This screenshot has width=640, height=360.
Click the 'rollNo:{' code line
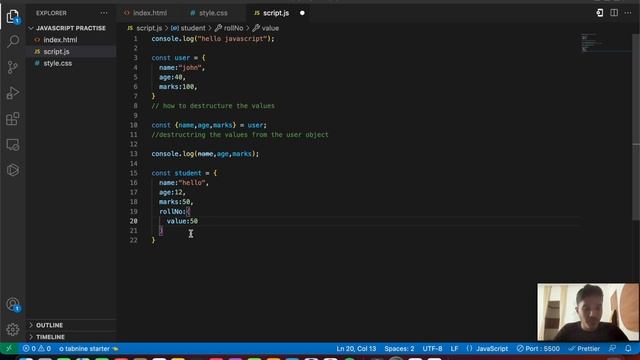click(175, 211)
